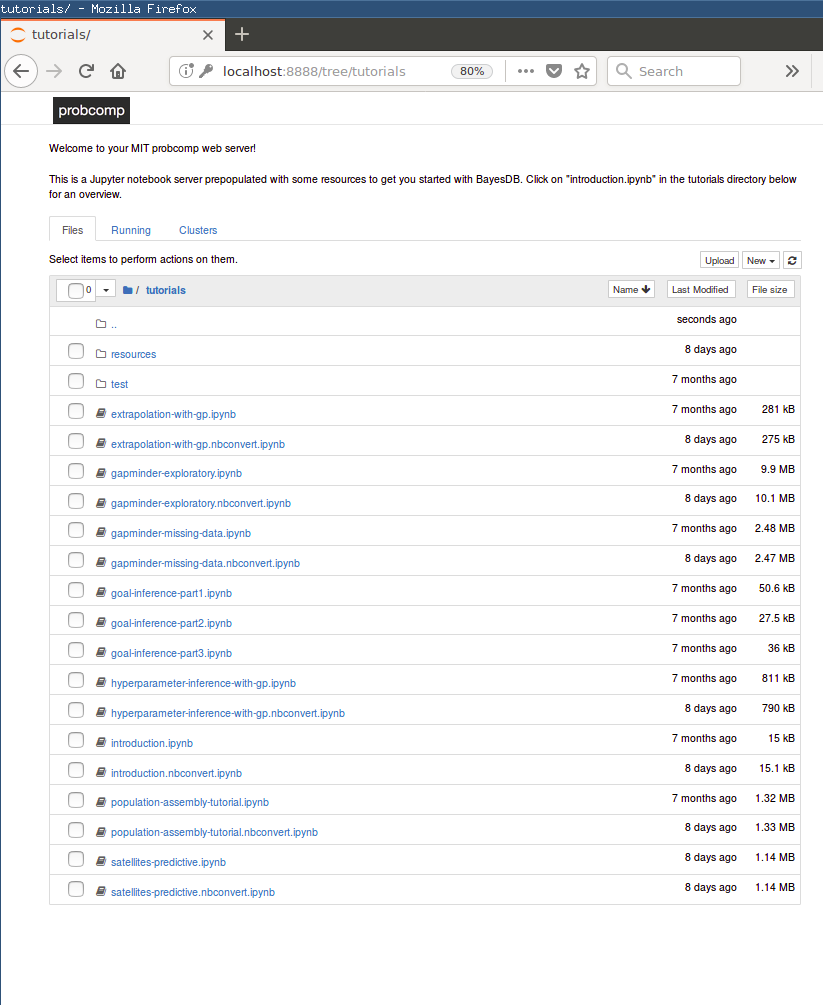Open introduction.ipynb notebook
The image size is (823, 1005).
[152, 743]
